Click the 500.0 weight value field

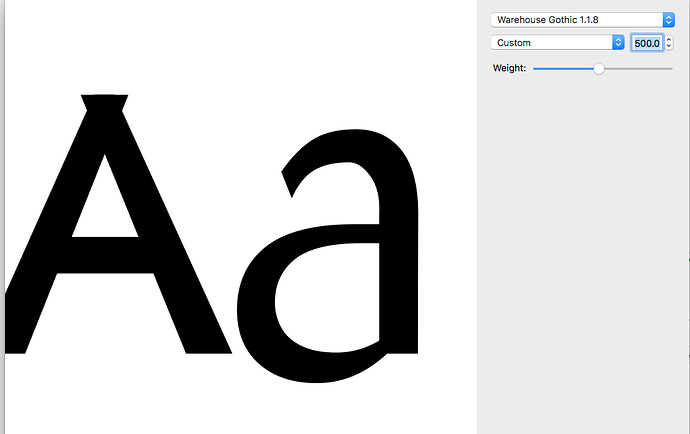coord(647,43)
